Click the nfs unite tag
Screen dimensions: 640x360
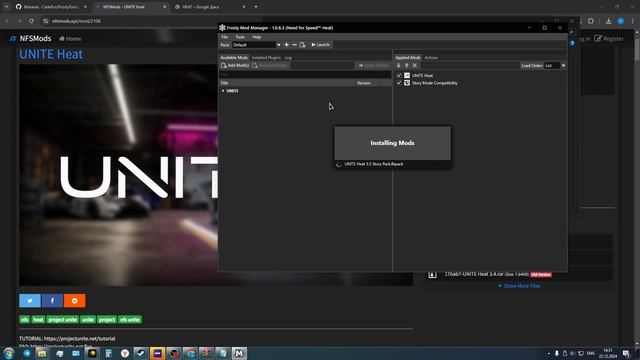tap(130, 320)
